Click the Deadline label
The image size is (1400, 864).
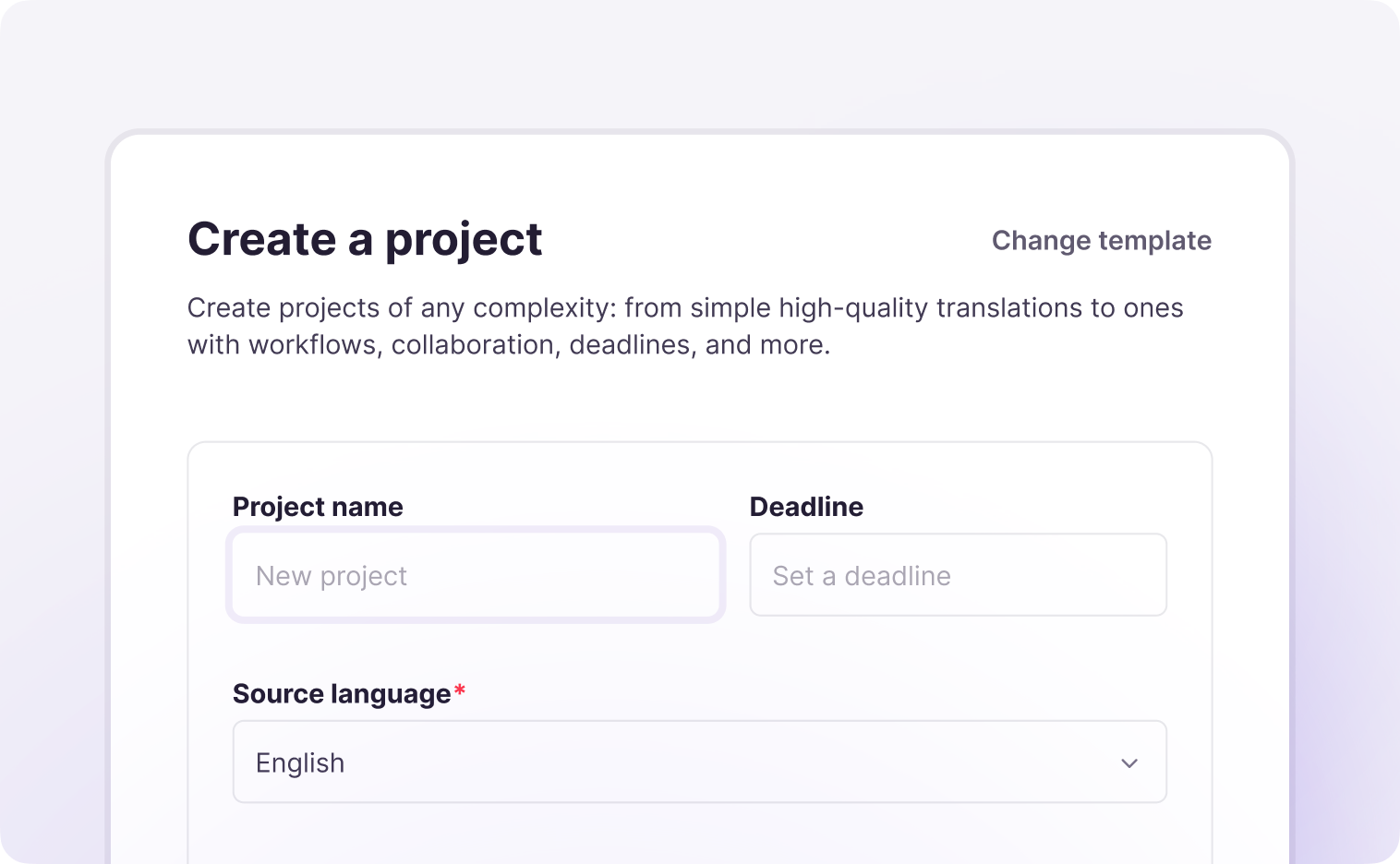coord(806,507)
